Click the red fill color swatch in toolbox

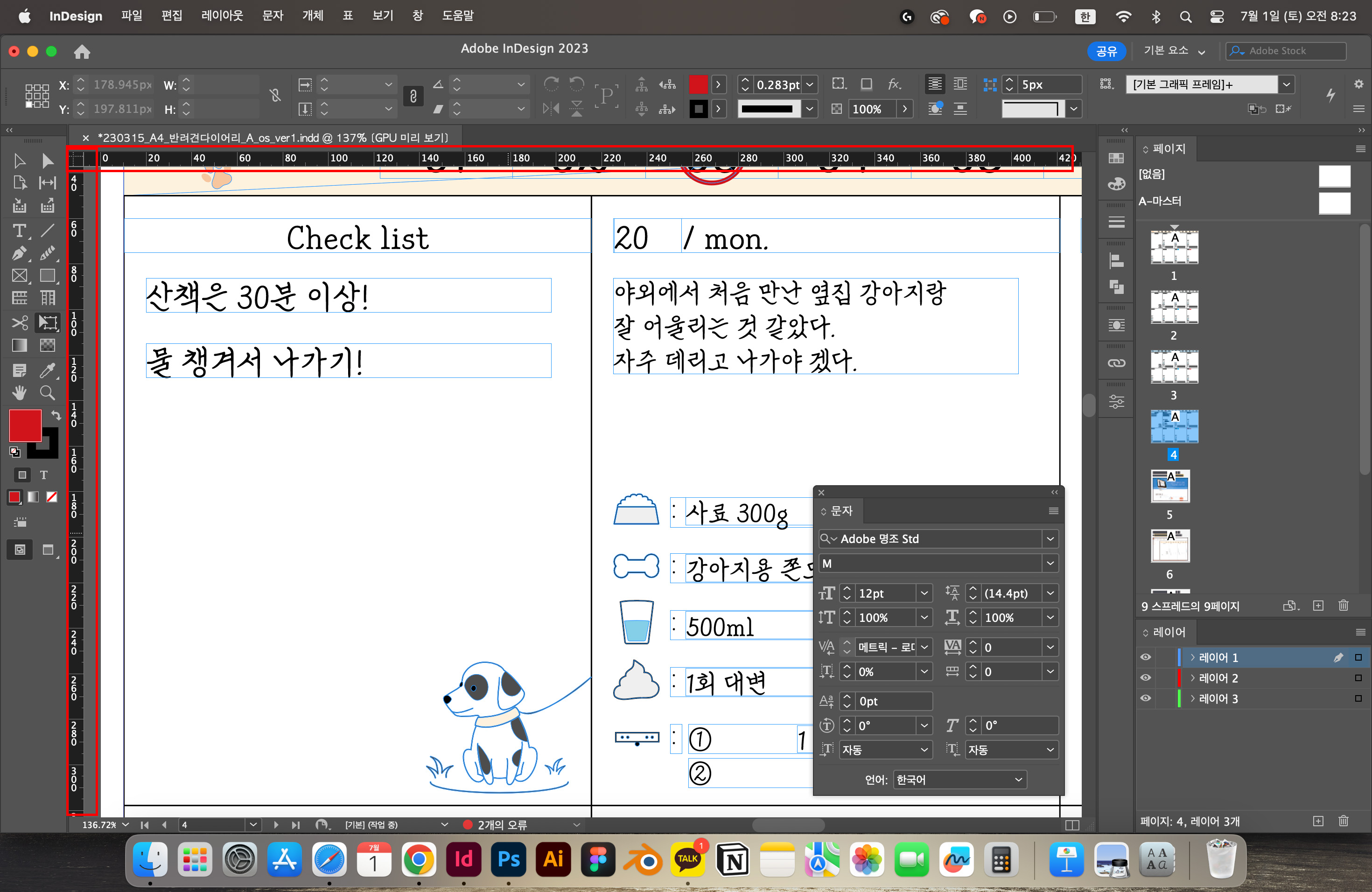click(25, 425)
